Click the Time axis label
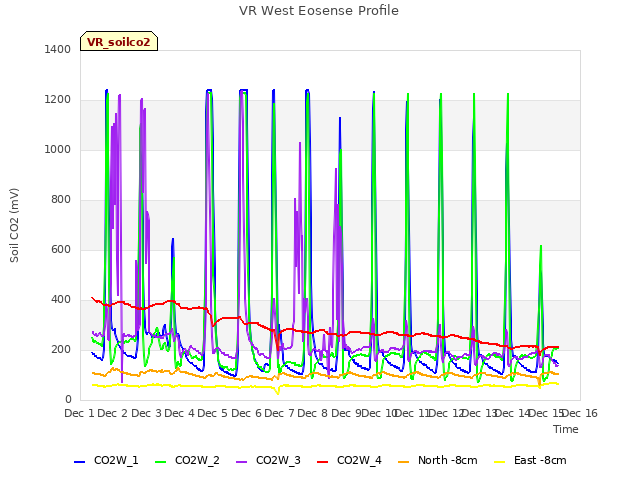 pos(566,429)
